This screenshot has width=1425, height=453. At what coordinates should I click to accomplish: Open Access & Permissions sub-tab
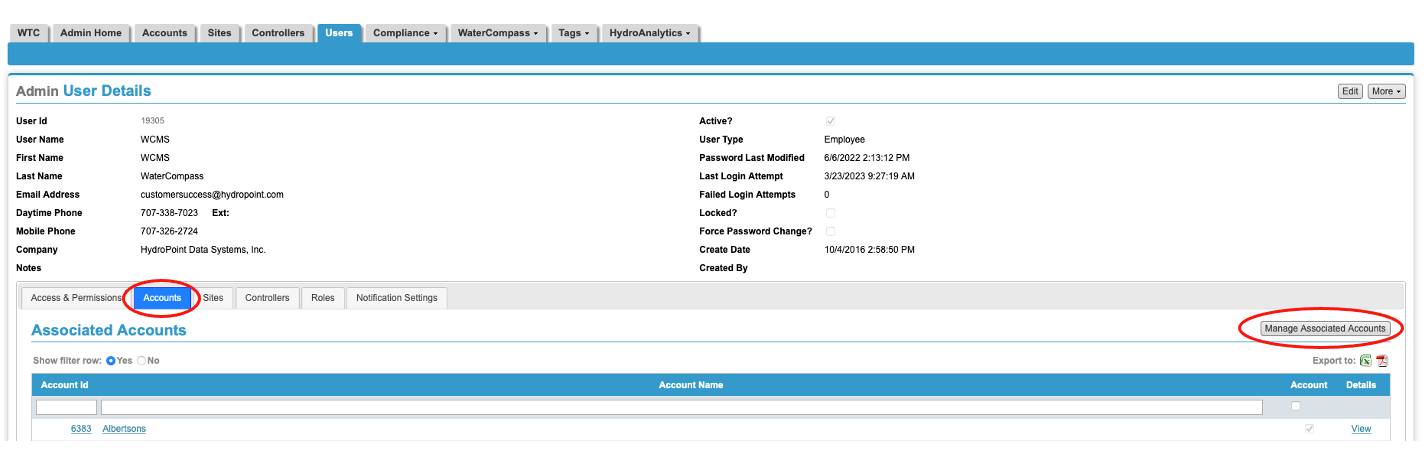[77, 298]
